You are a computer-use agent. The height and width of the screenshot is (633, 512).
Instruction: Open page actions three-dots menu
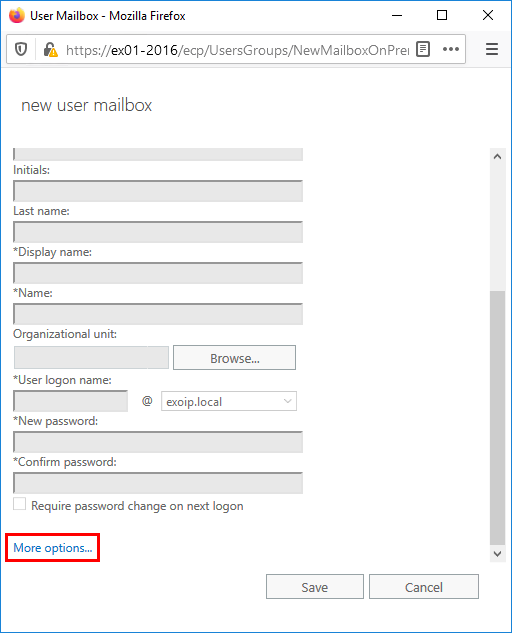pos(451,49)
